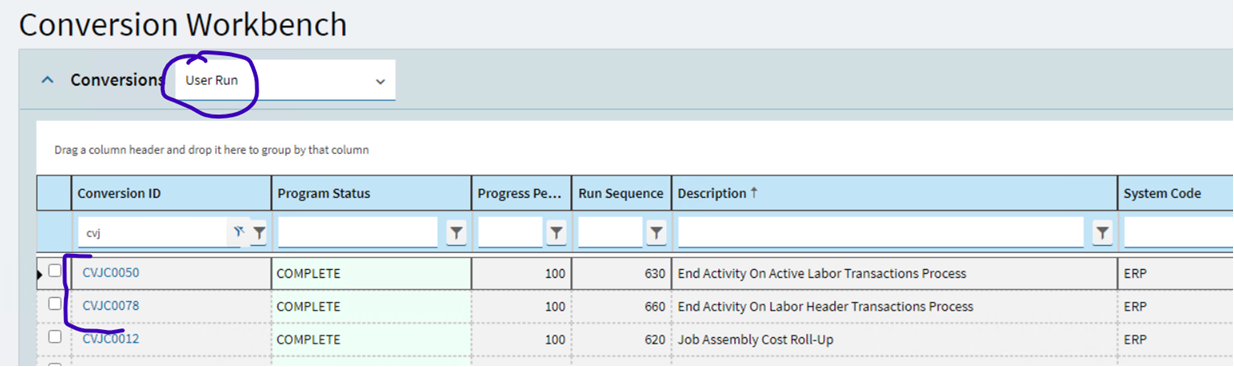This screenshot has height=367, width=1234.
Task: Open the CVJC0012 conversion link
Action: 111,339
